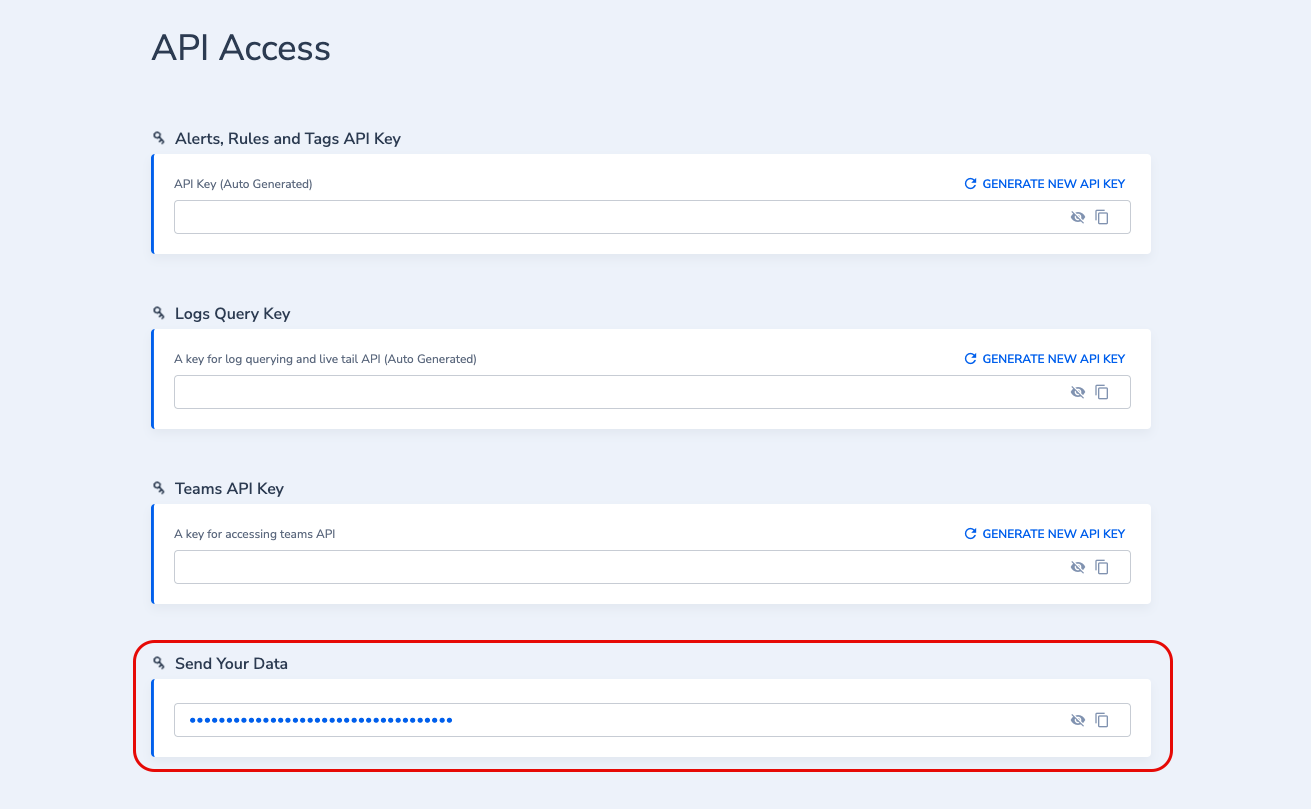Toggle visibility of the Logs Query key
The width and height of the screenshot is (1311, 809).
[1078, 392]
